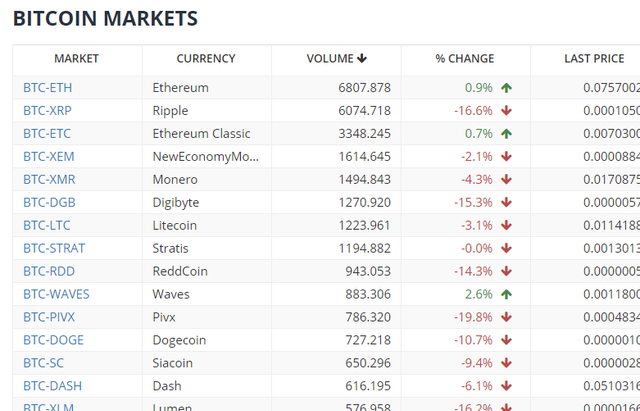
Task: Click the Last Price column header
Action: pyautogui.click(x=594, y=59)
